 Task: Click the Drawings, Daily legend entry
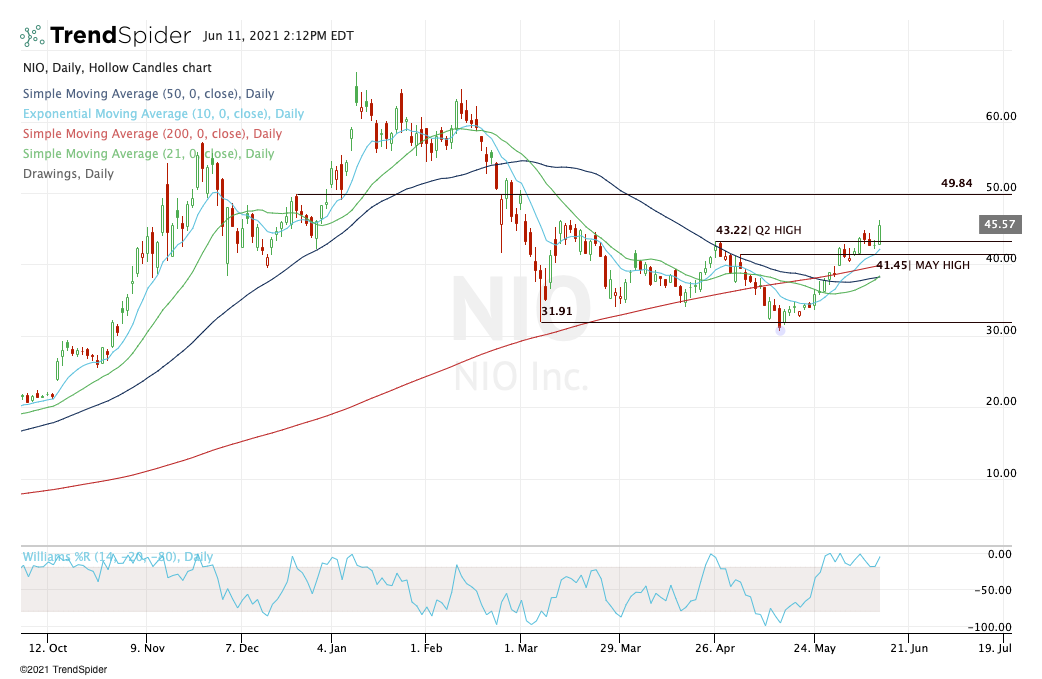pos(68,174)
